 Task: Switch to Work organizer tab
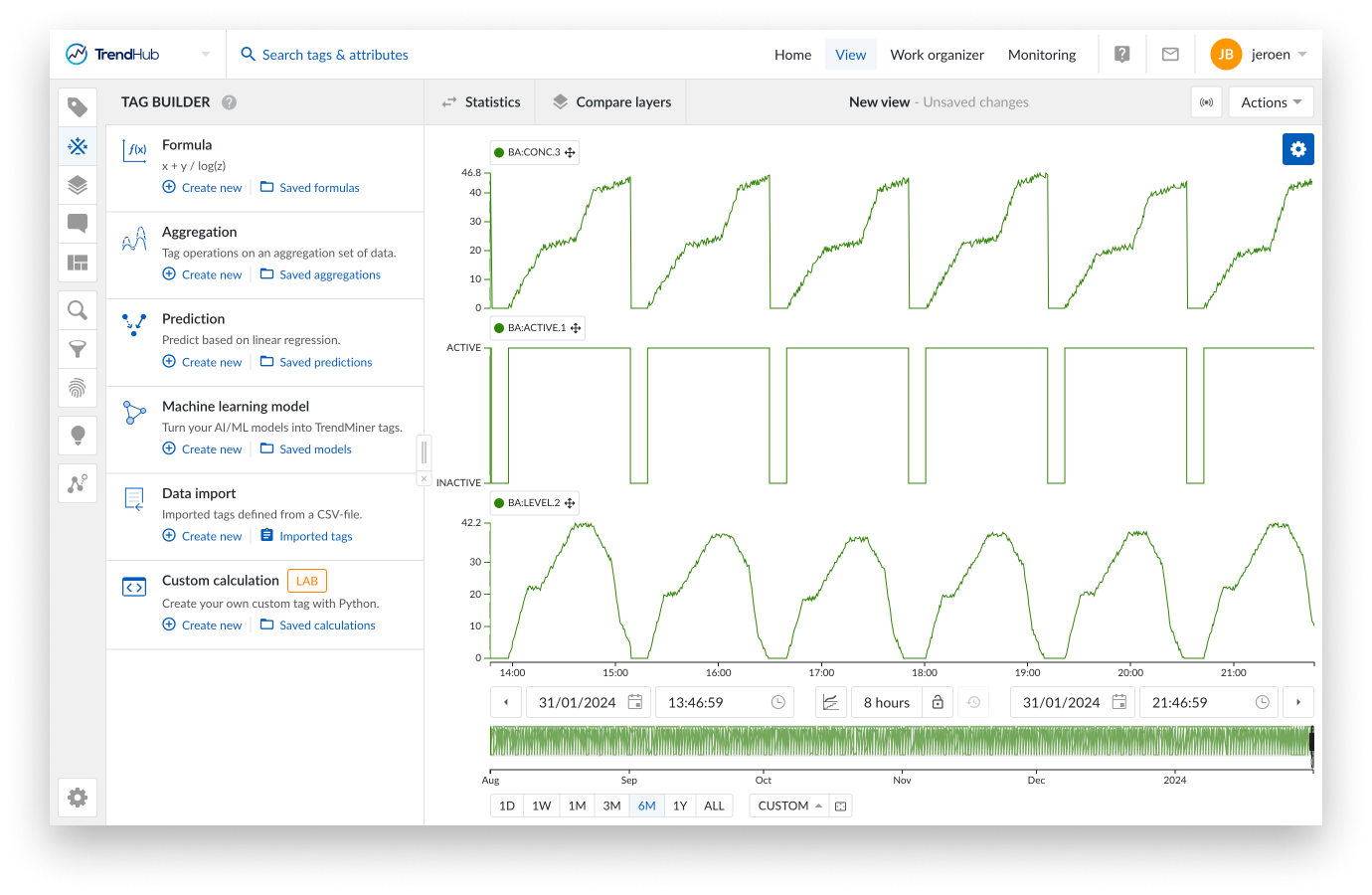coord(937,55)
